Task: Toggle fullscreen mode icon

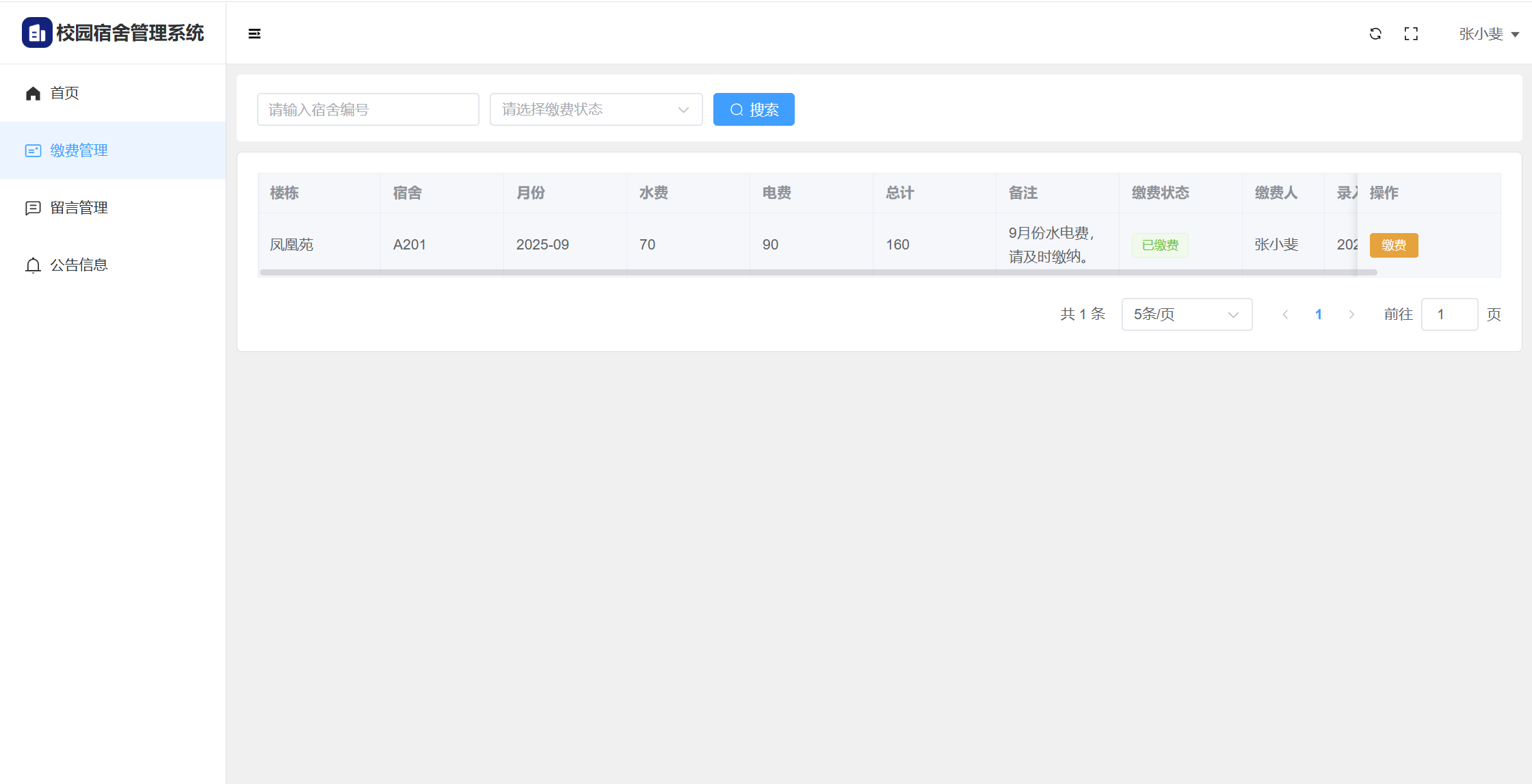Action: pyautogui.click(x=1411, y=33)
